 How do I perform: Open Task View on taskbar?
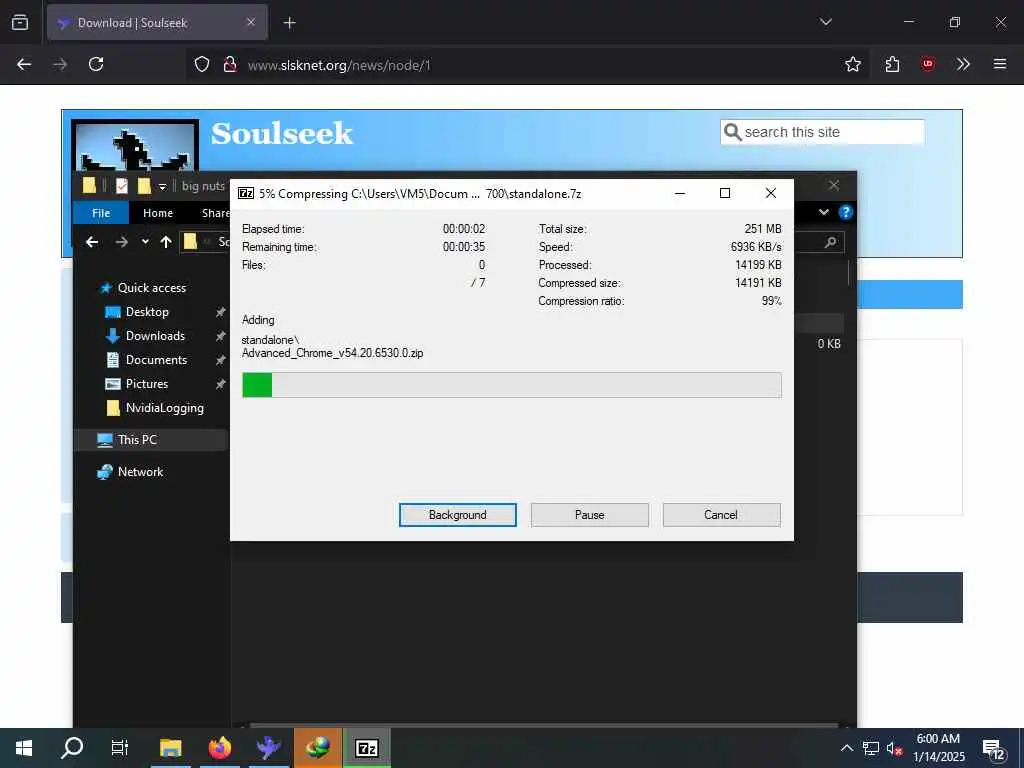(x=120, y=748)
